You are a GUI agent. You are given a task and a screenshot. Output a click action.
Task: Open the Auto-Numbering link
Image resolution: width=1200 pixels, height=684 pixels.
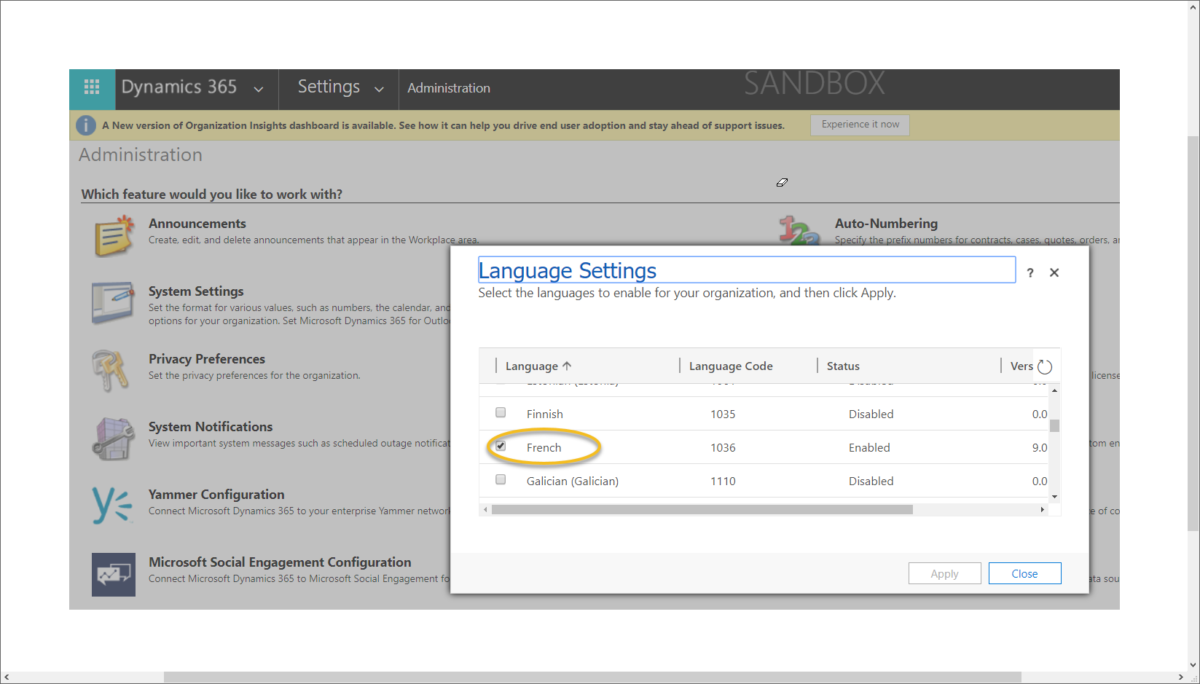(x=886, y=224)
